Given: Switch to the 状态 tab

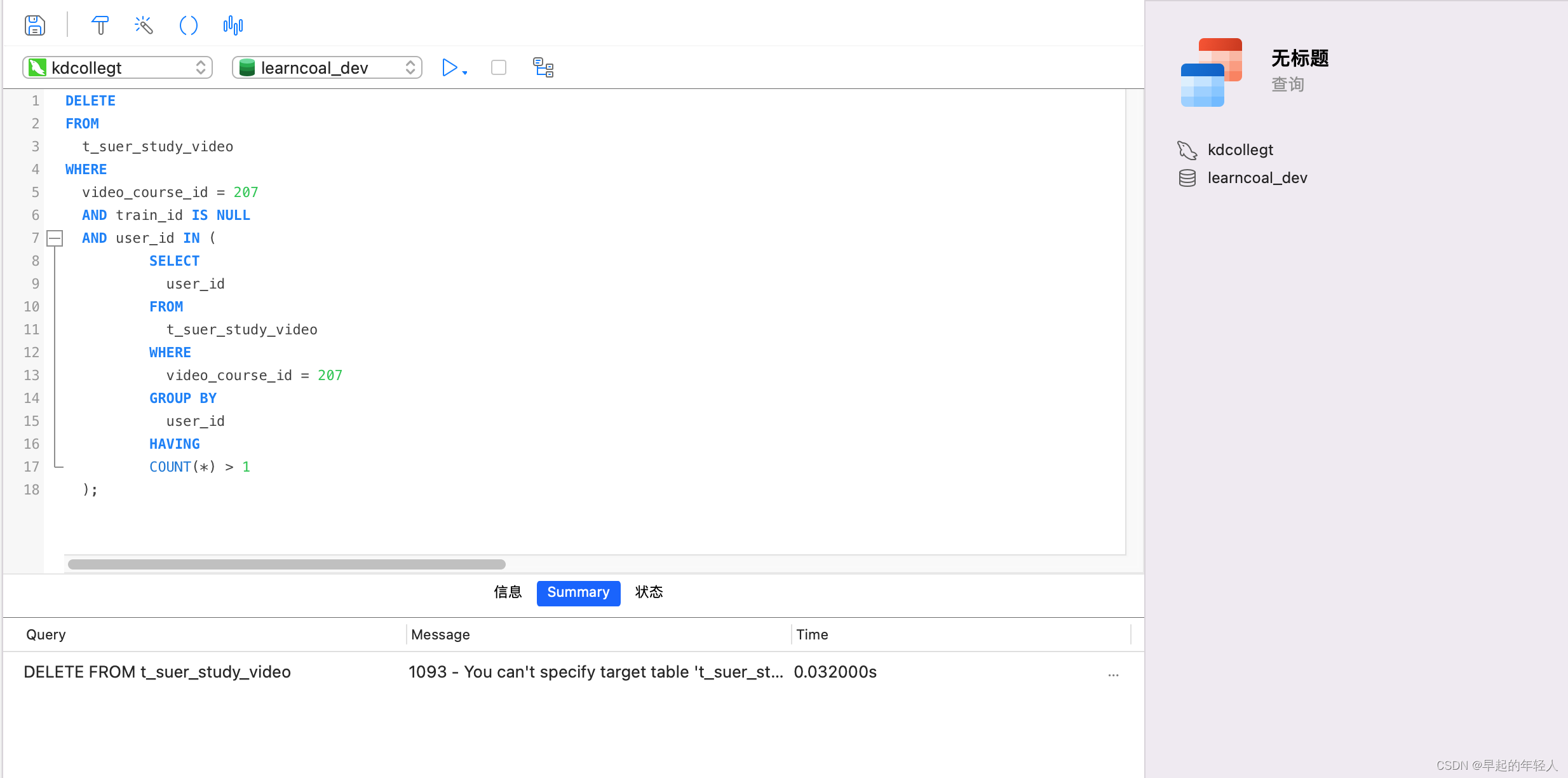Looking at the screenshot, I should pos(649,592).
